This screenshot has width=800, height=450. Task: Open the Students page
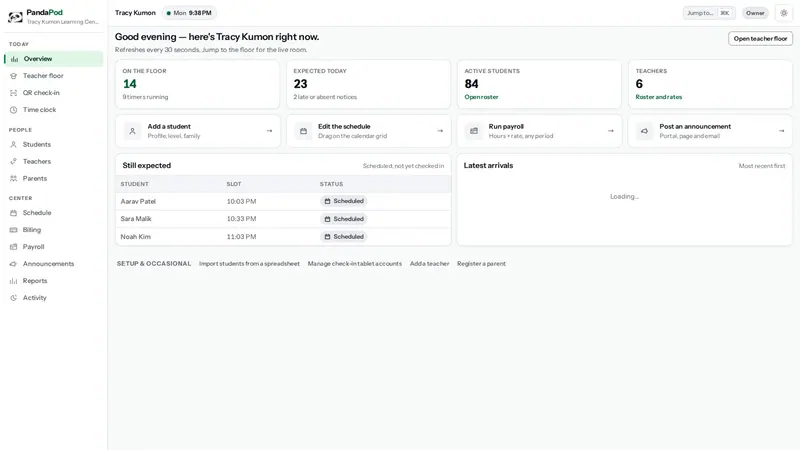point(54,144)
